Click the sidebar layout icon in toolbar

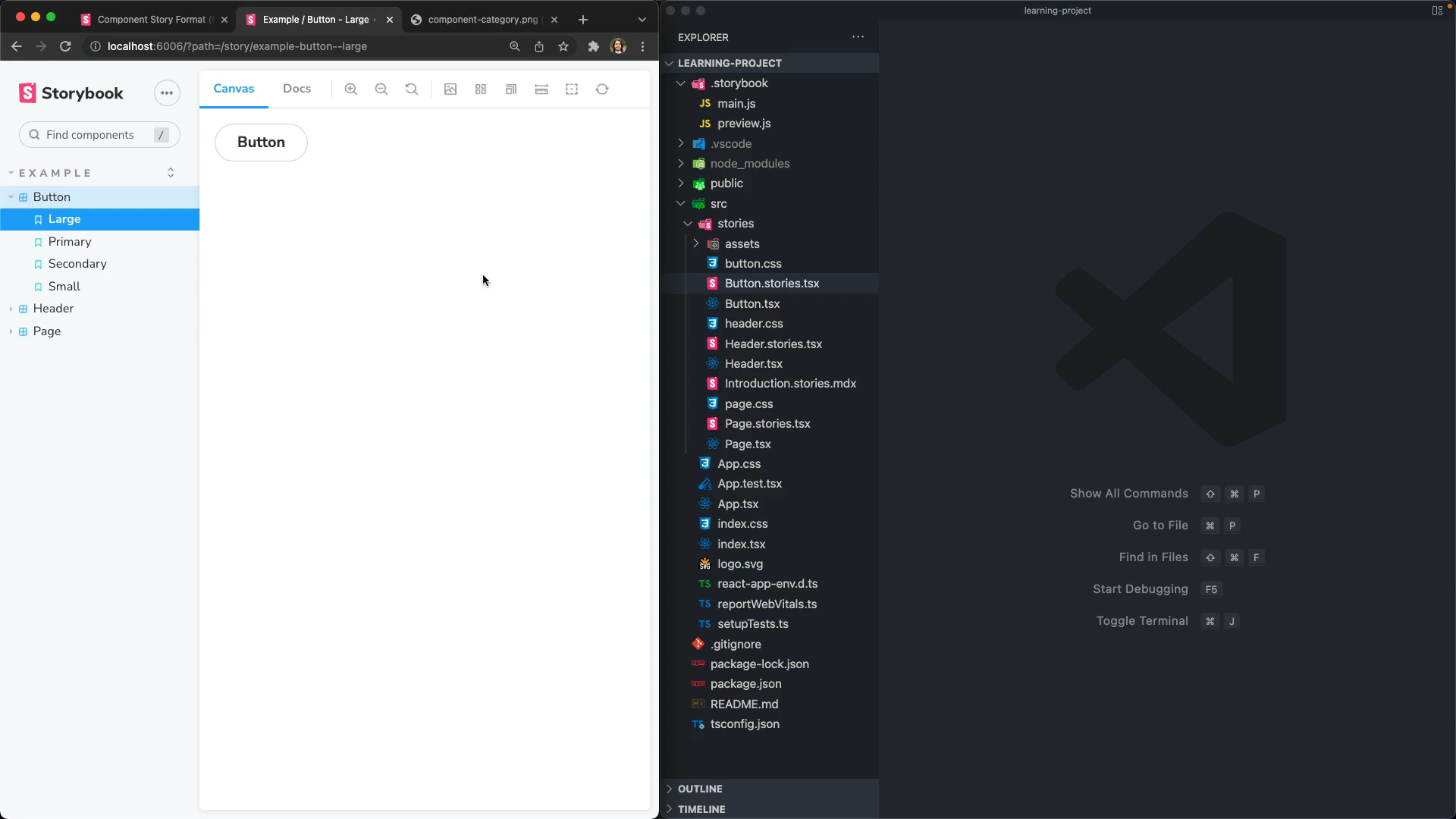coord(511,89)
